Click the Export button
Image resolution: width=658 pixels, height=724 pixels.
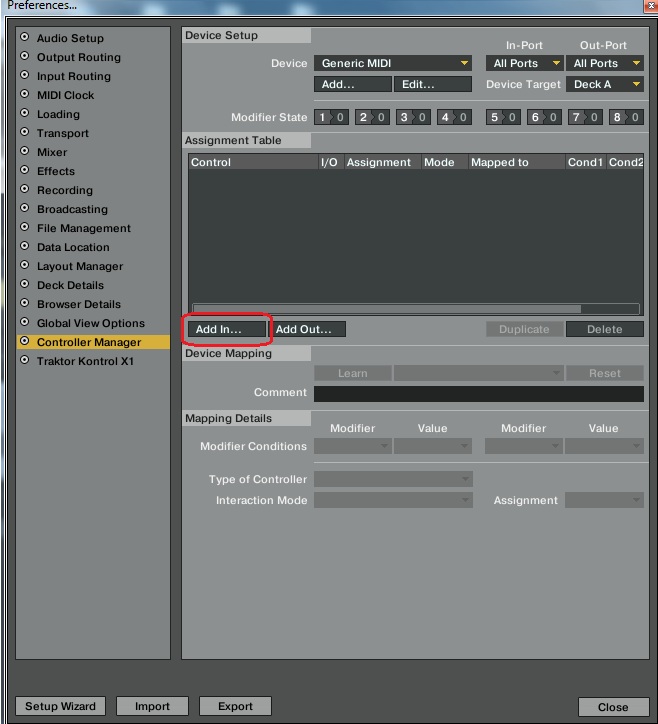pos(235,706)
